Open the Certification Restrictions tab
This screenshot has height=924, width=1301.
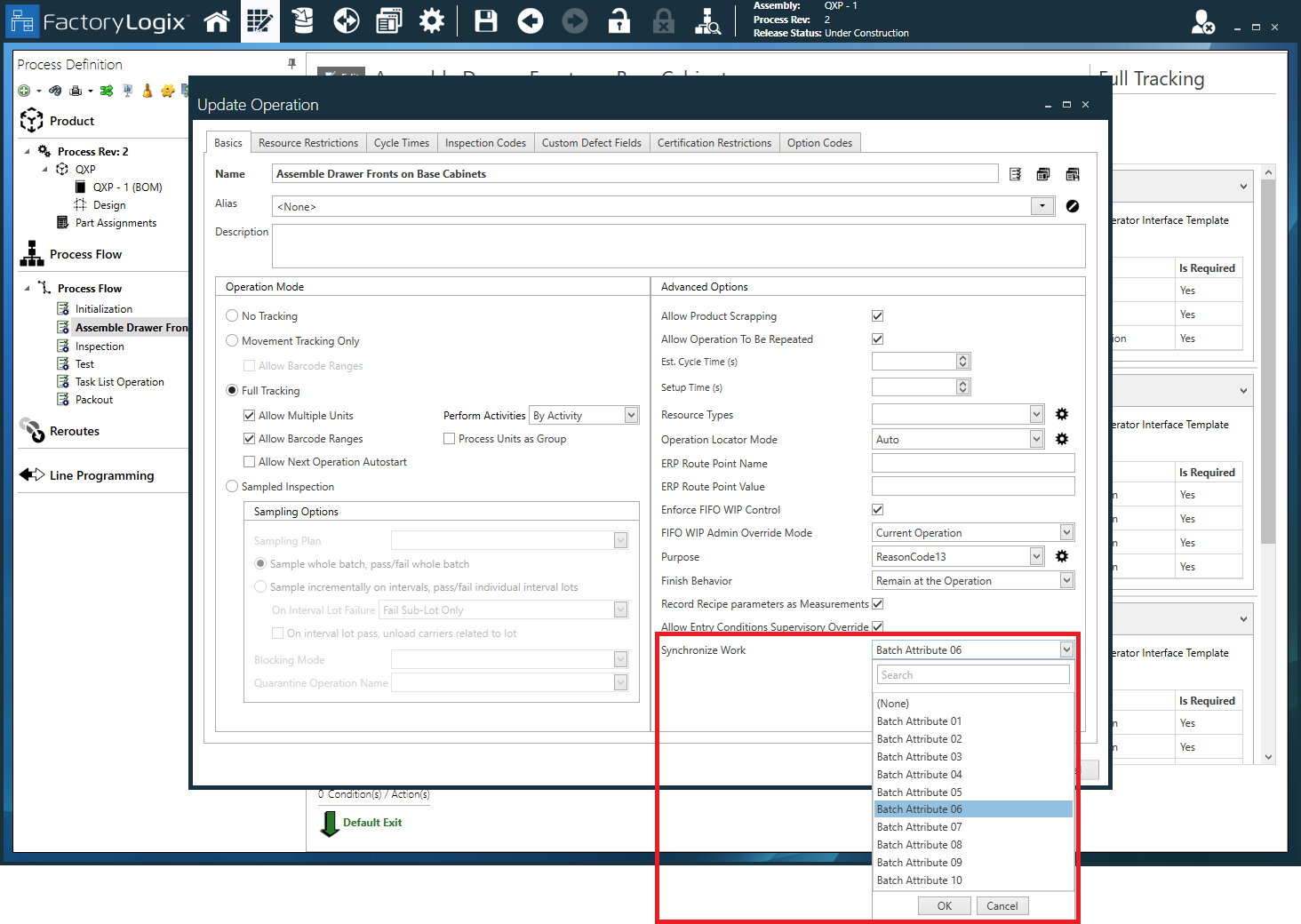point(714,142)
